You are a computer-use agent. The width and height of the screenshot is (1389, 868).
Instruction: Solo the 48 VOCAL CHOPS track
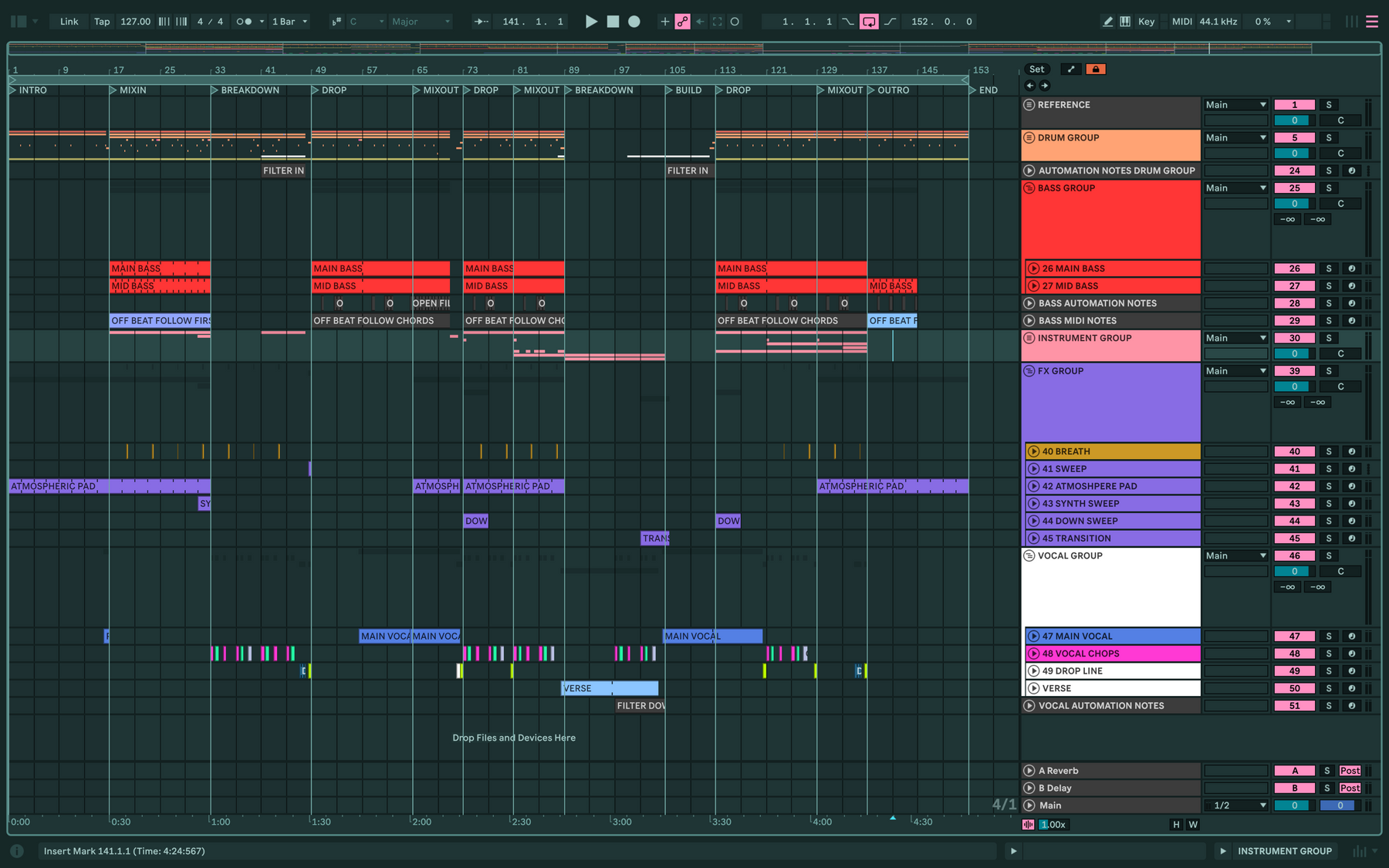(x=1329, y=654)
